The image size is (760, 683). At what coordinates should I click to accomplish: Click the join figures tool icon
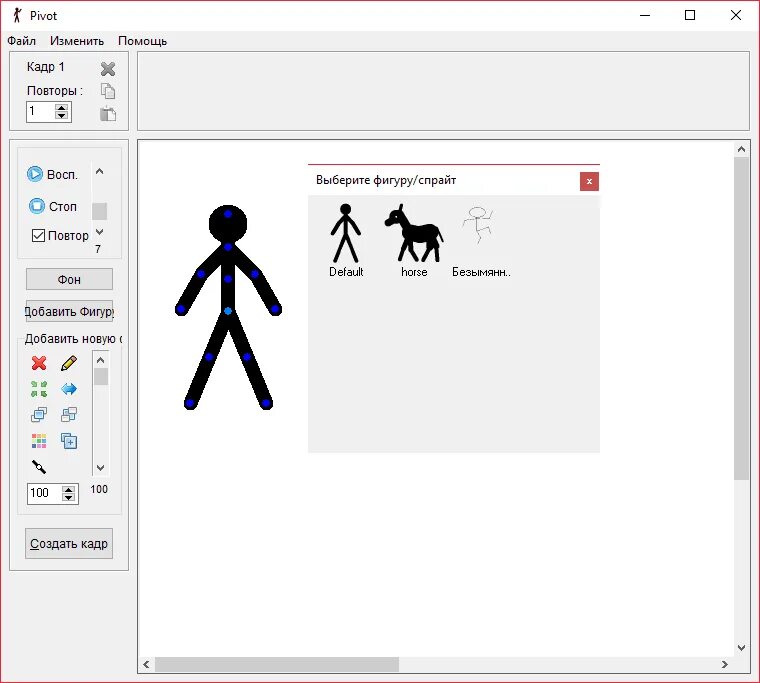pyautogui.click(x=39, y=467)
